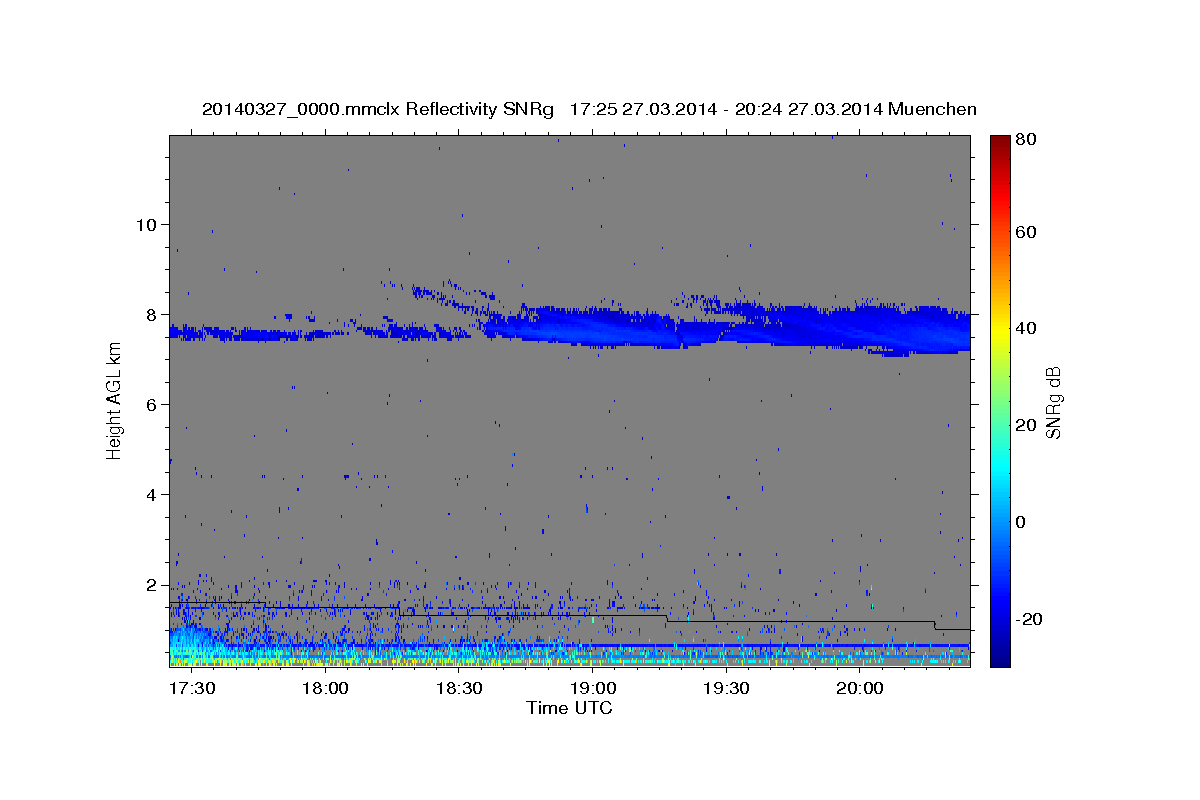Click the plot title text

pos(589,109)
